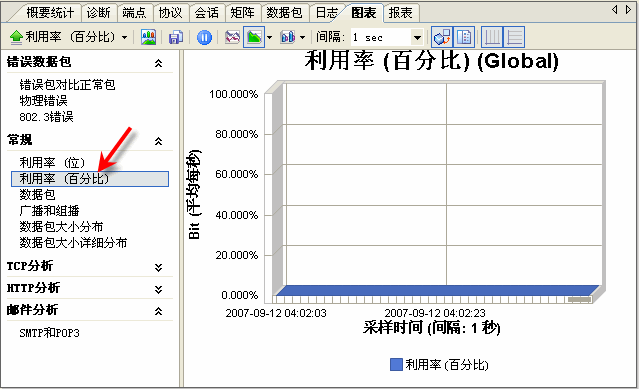Open the bar chart type dropdown arrow

click(302, 37)
